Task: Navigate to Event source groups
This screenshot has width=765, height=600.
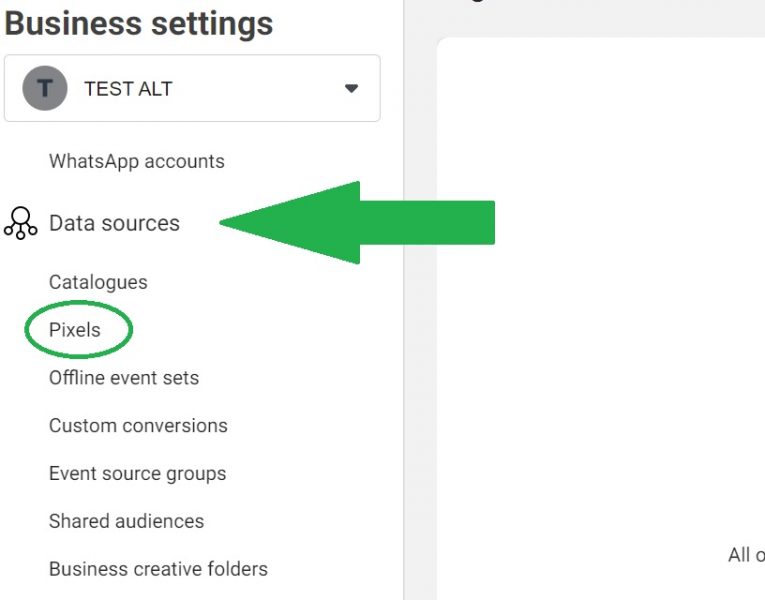Action: [x=137, y=474]
